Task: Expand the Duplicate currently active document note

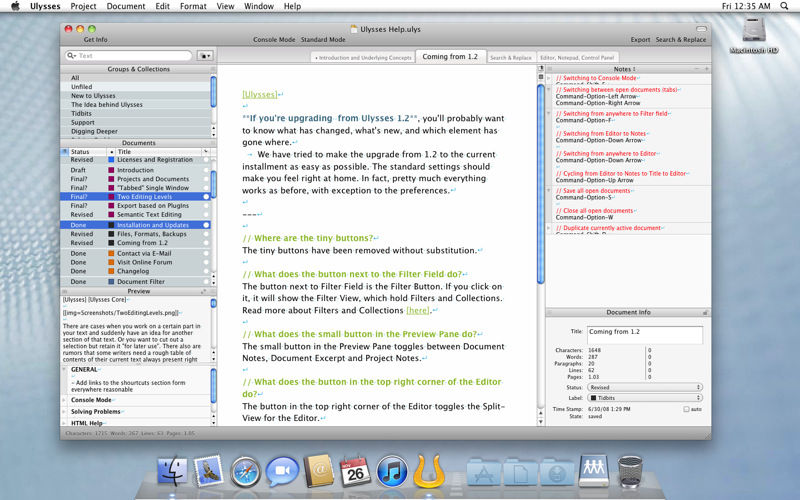Action: click(x=549, y=228)
